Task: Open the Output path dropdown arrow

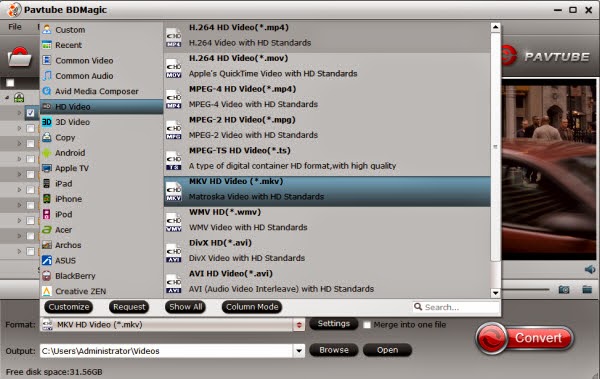Action: pos(299,351)
